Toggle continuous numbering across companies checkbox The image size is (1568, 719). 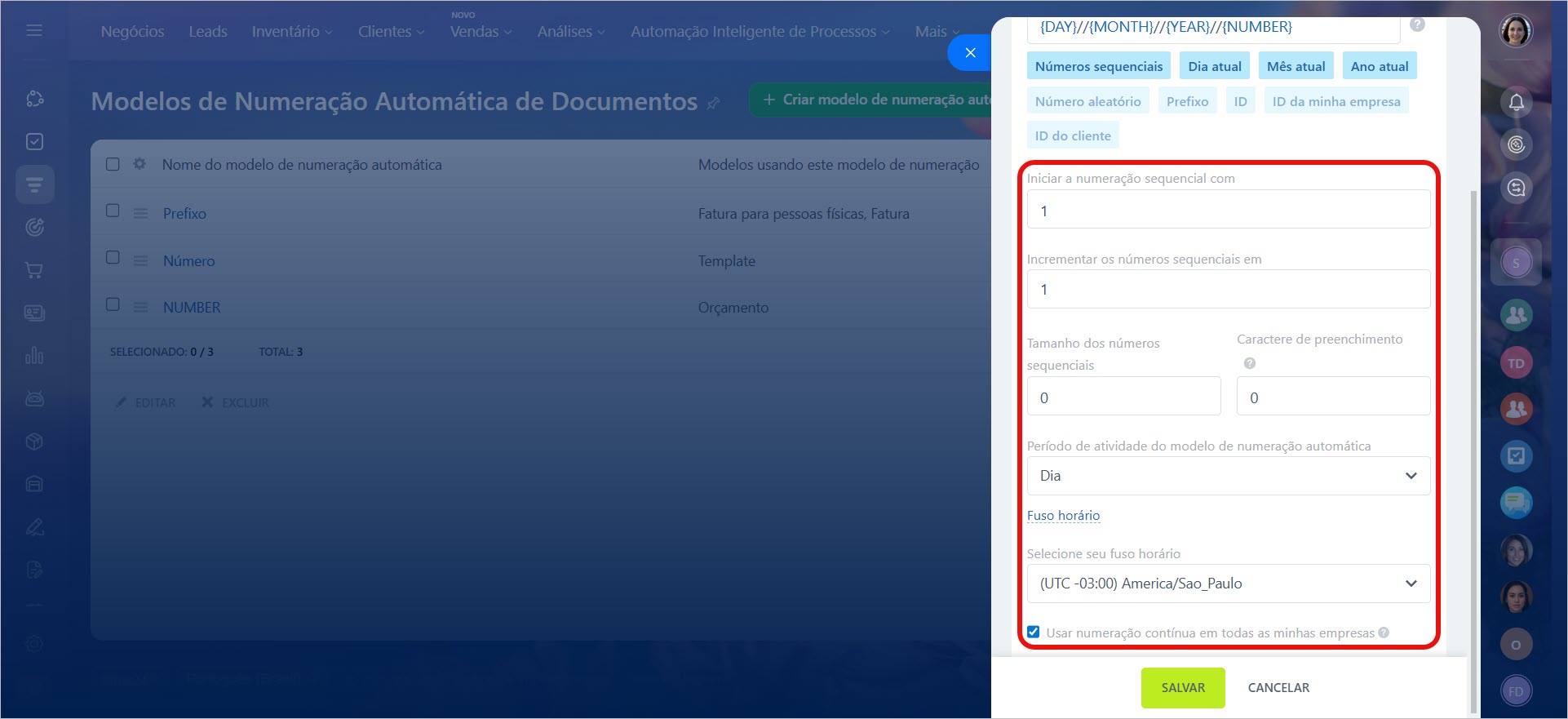[1034, 632]
